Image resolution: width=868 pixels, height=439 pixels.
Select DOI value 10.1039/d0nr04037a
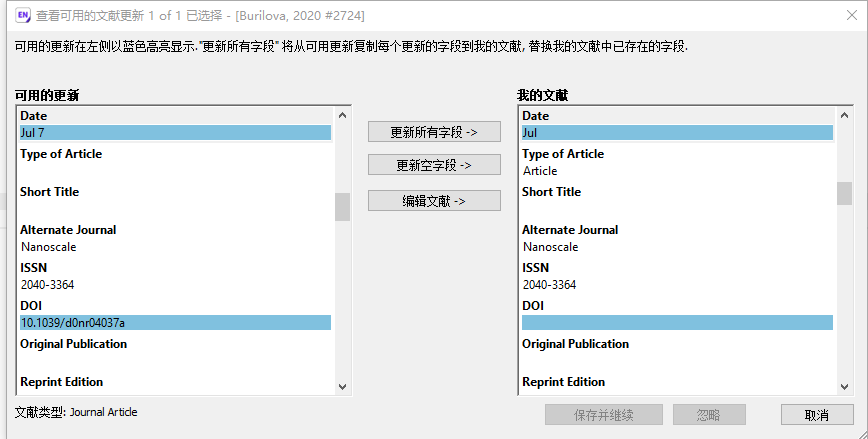point(175,322)
